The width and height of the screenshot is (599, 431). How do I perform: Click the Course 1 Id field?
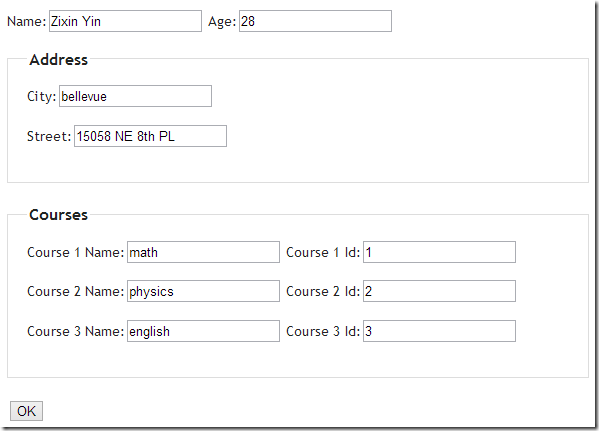click(x=439, y=252)
